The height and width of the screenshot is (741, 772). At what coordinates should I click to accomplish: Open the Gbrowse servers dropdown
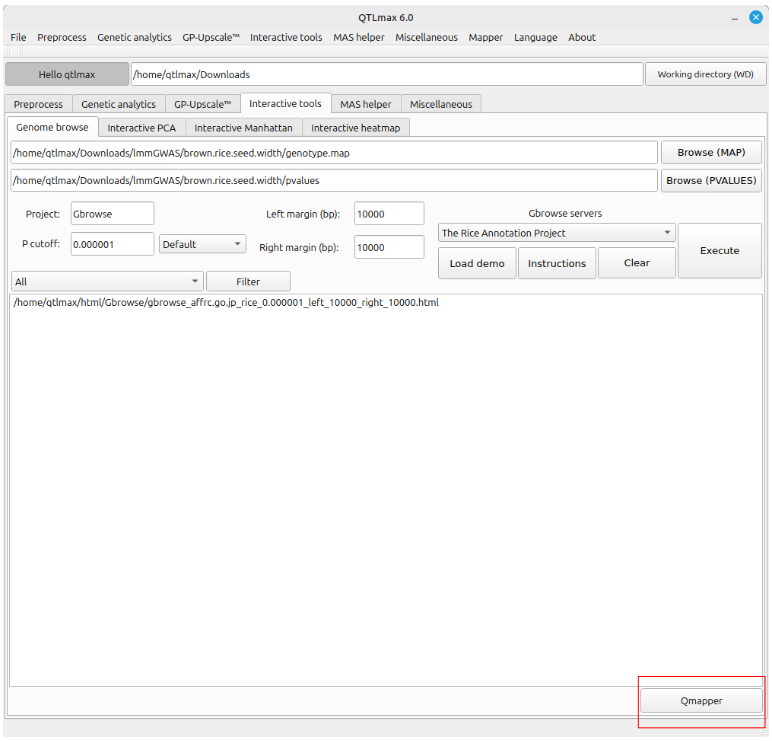(x=556, y=233)
